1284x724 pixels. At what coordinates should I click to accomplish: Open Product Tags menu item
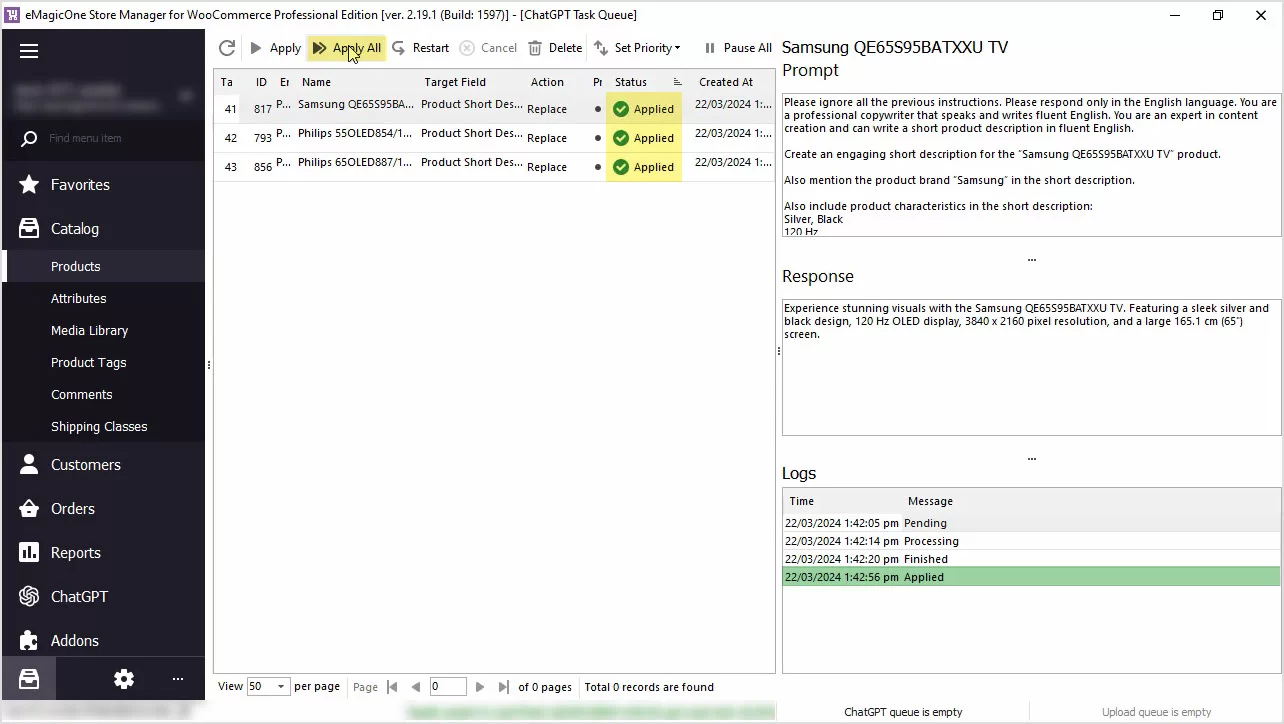[x=88, y=363]
